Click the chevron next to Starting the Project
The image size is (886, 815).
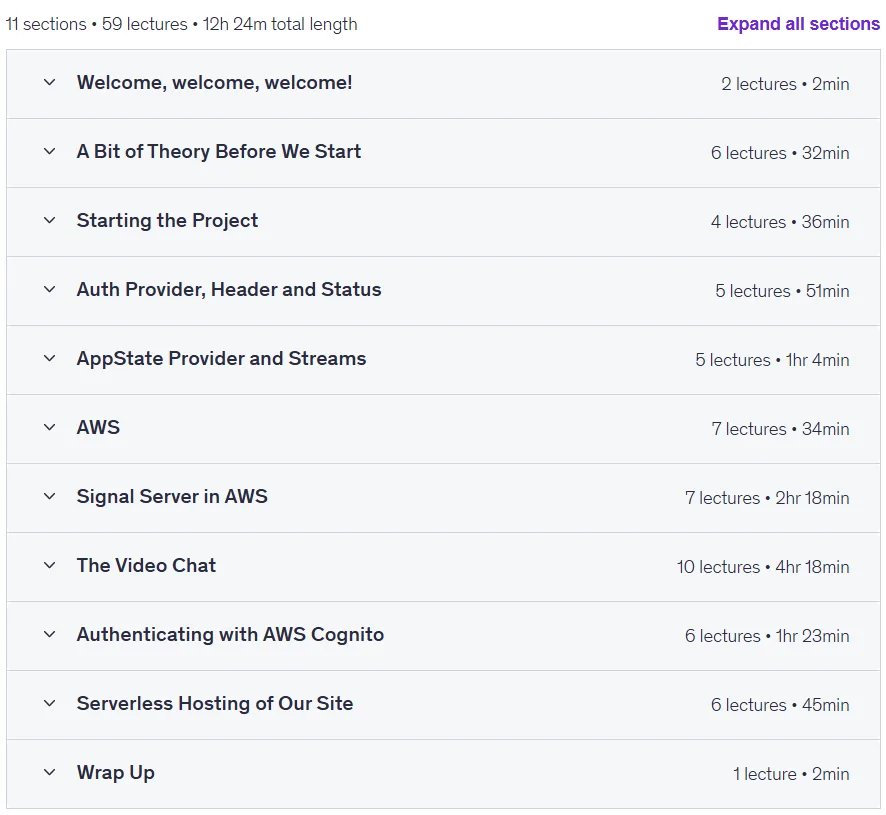coord(50,220)
